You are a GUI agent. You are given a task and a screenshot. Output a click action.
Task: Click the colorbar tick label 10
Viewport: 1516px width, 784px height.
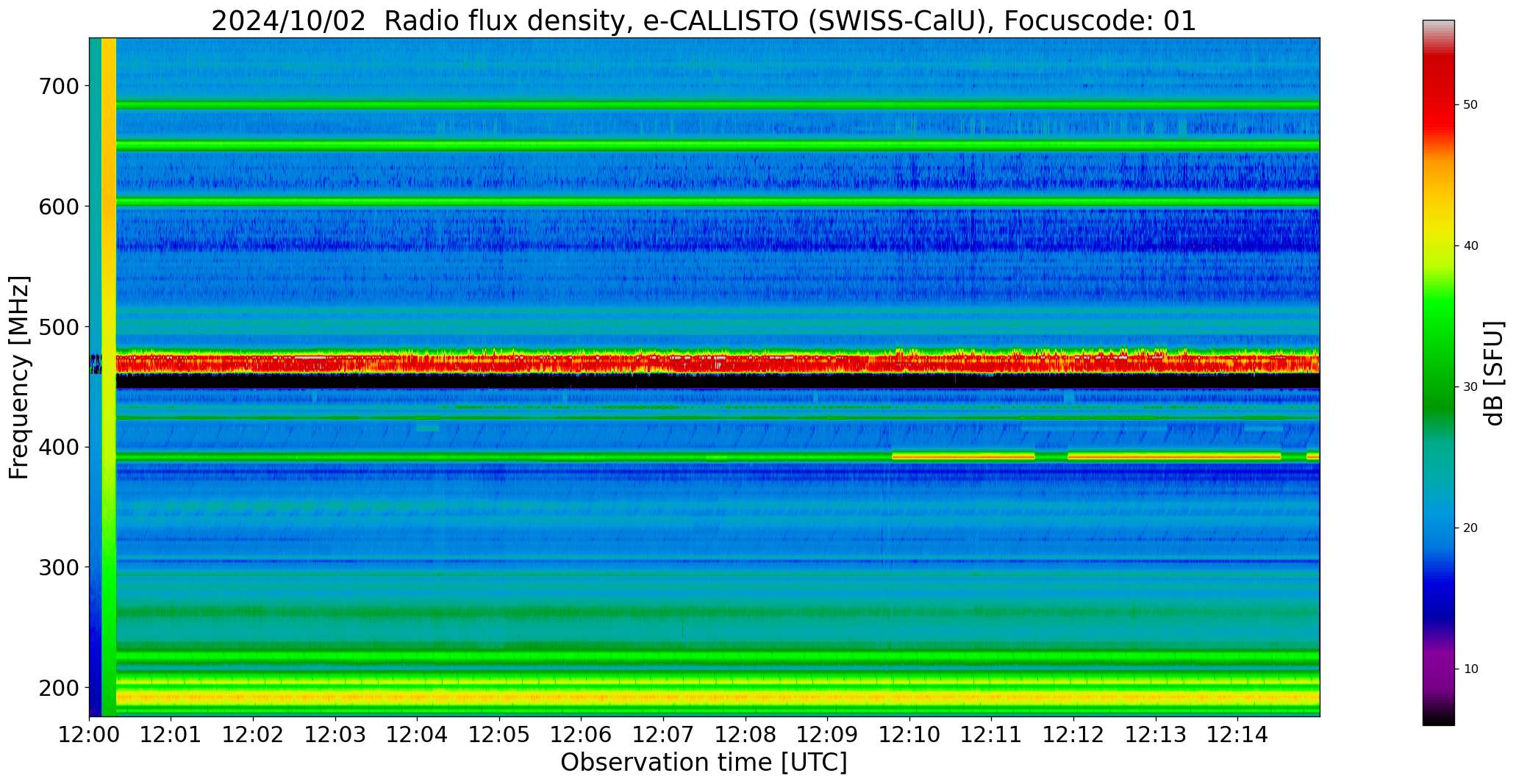click(1470, 669)
